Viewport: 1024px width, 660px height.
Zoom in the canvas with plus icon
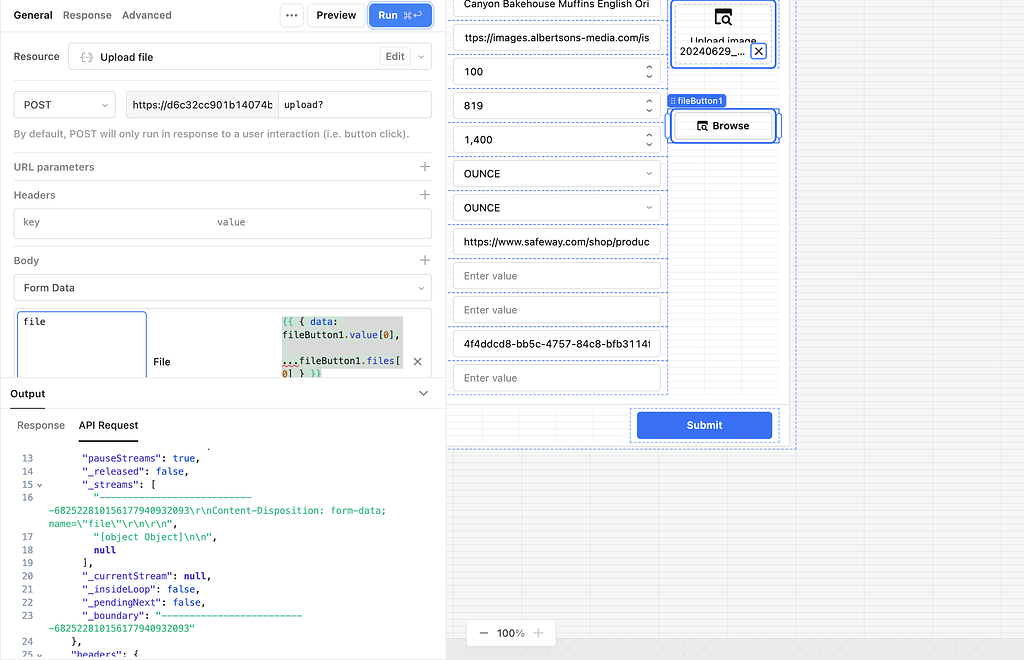click(538, 633)
